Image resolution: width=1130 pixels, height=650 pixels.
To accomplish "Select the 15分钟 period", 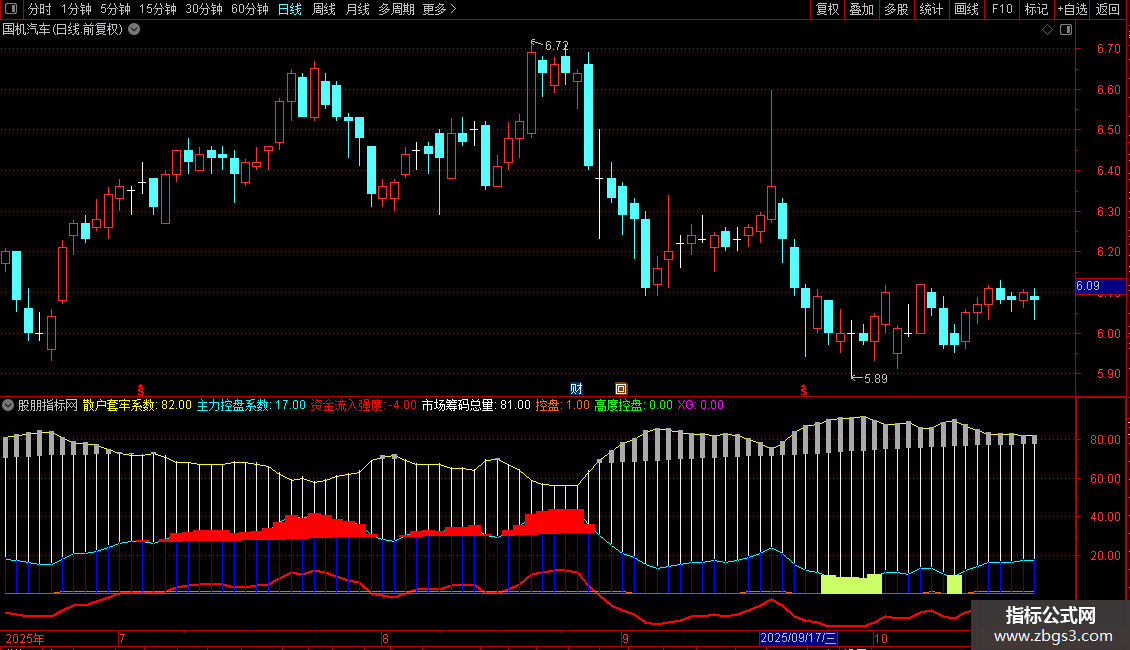I will coord(158,9).
